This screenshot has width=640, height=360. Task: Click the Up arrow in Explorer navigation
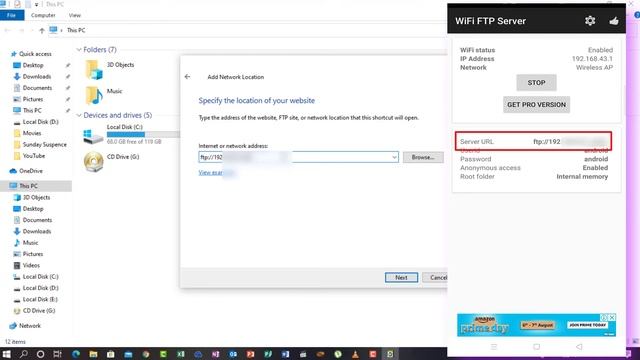(42, 30)
